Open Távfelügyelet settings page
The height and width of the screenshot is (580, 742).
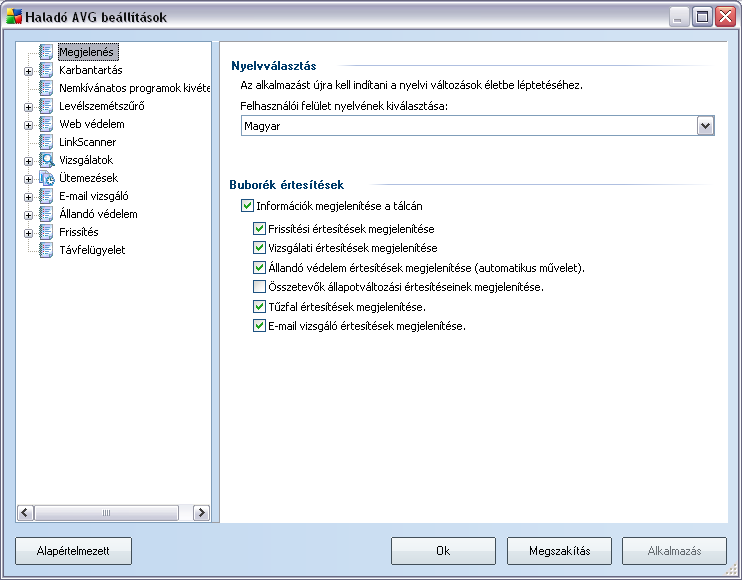(92, 250)
